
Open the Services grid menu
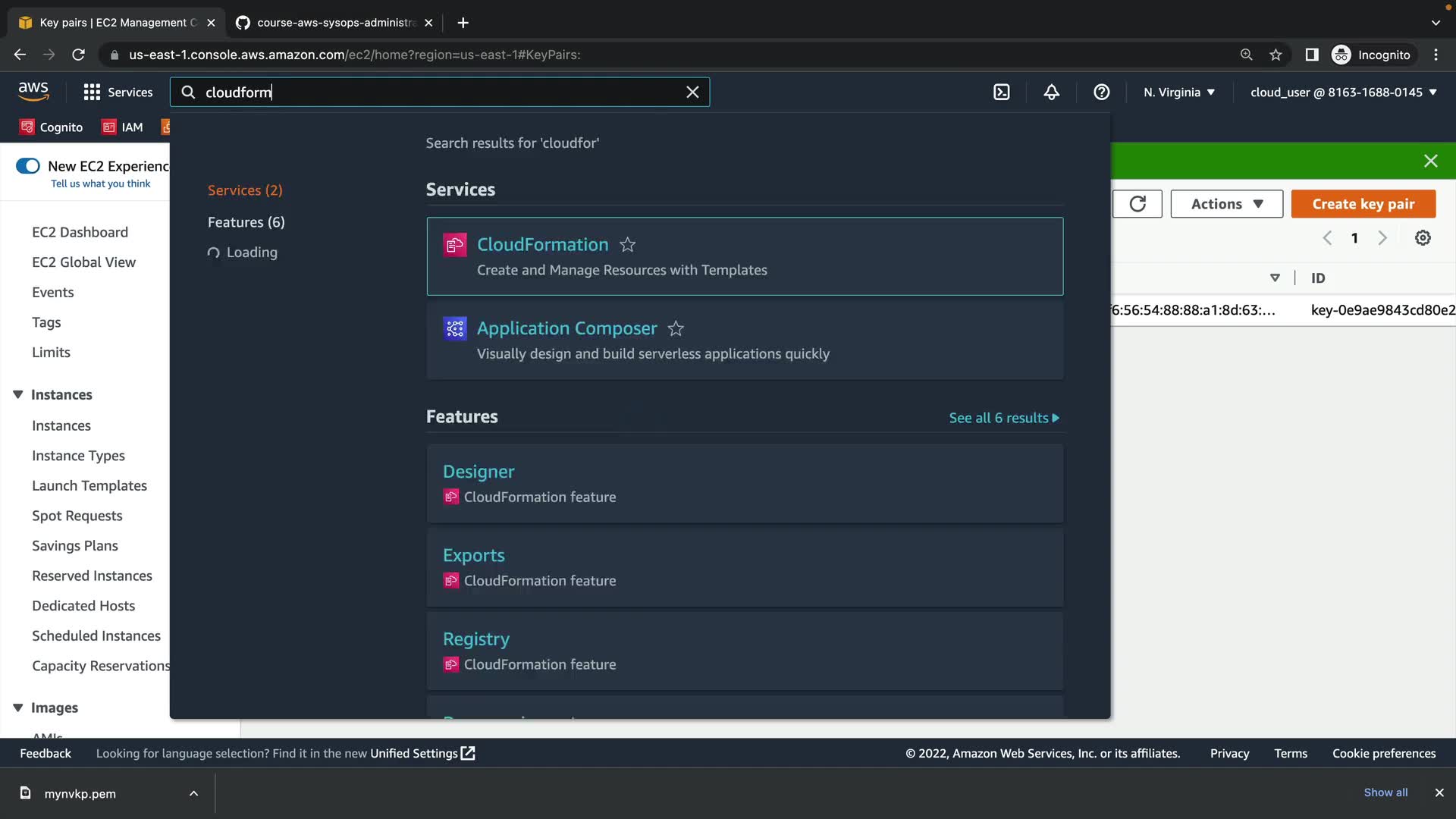pos(118,92)
